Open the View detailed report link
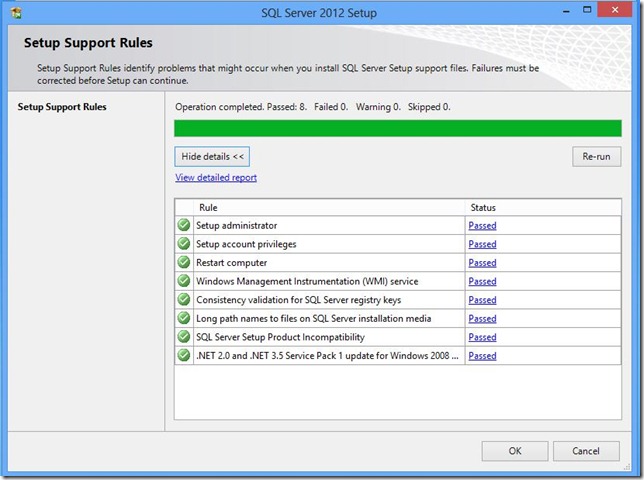The image size is (644, 480). point(216,177)
